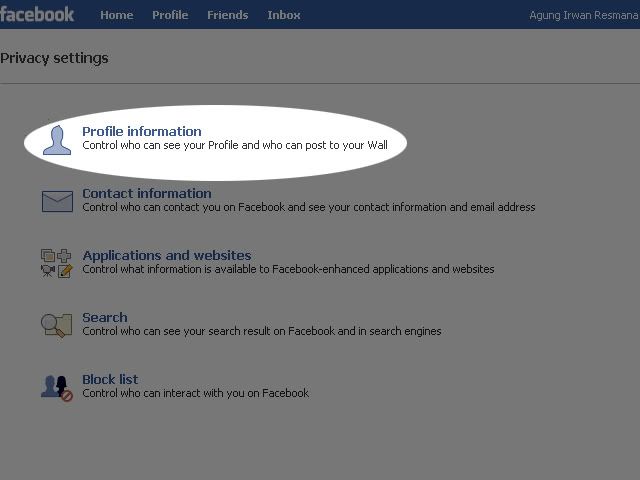The width and height of the screenshot is (640, 480).
Task: Click the Contact information envelope icon
Action: (57, 202)
